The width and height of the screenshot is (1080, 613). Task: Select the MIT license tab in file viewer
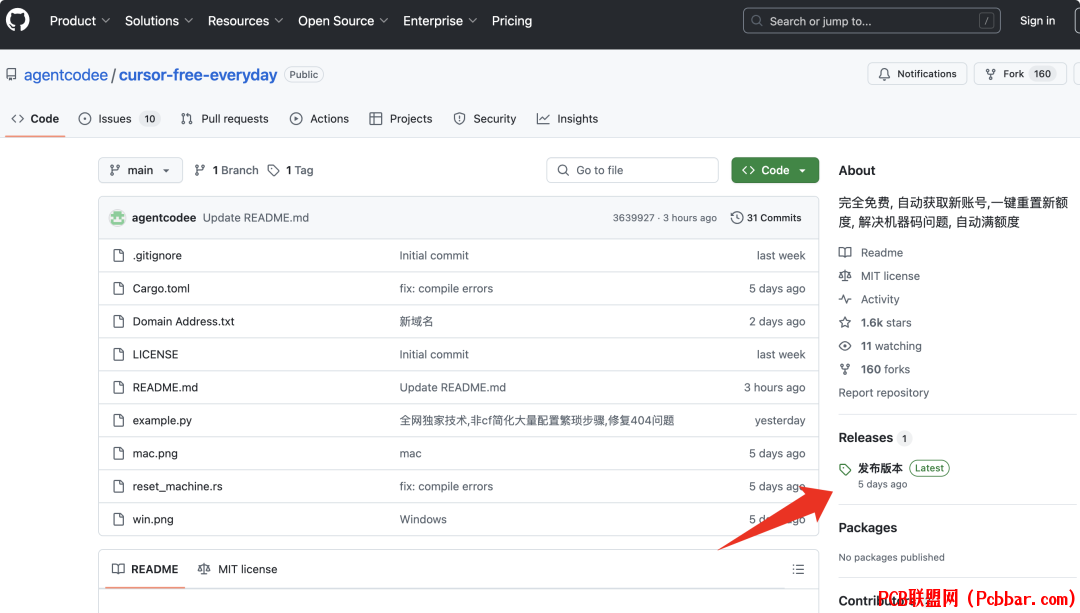[238, 569]
